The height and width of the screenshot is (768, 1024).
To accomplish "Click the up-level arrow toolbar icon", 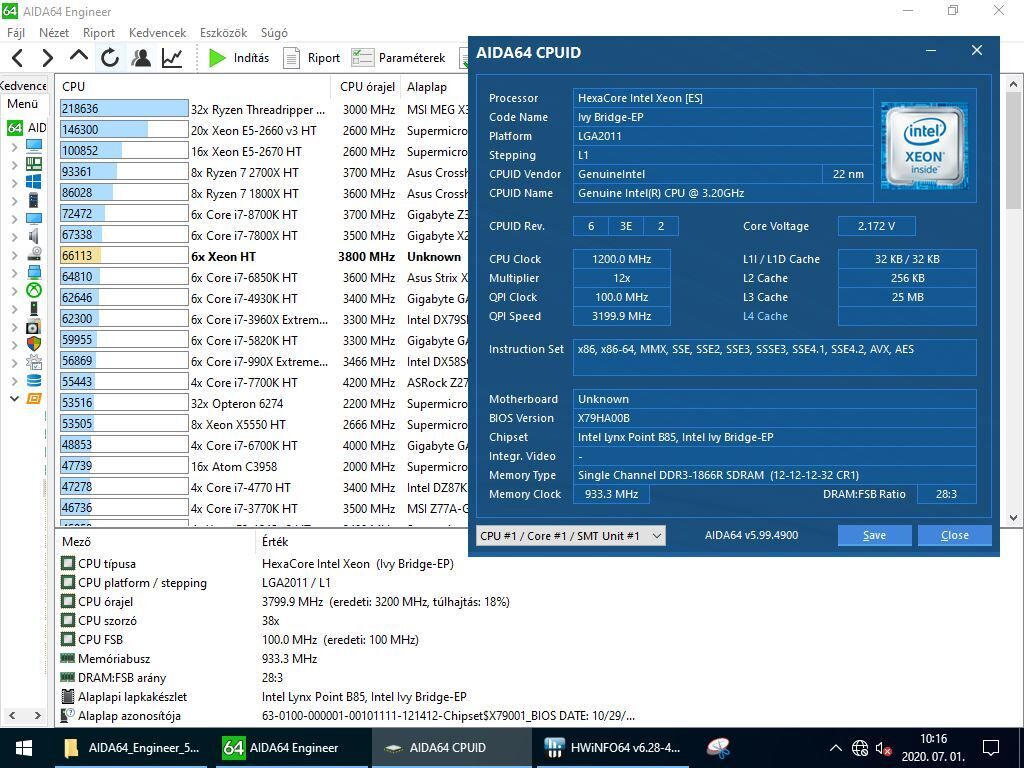I will [x=79, y=57].
